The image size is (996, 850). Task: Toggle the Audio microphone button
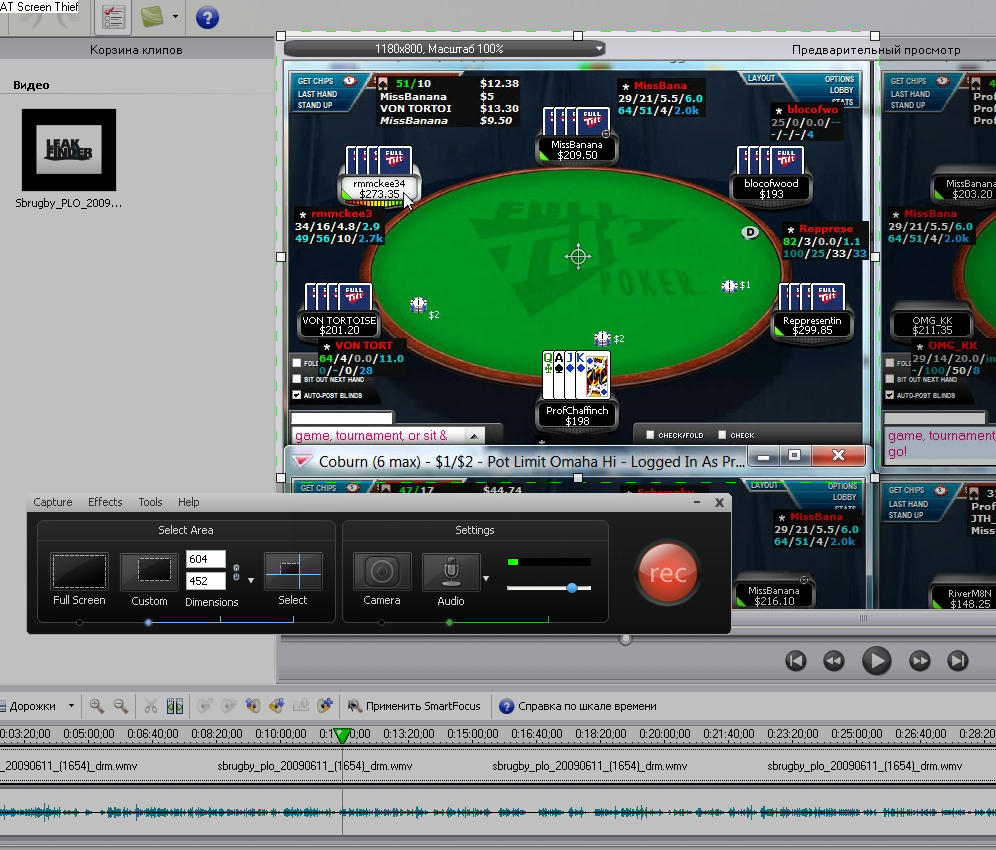(x=450, y=572)
